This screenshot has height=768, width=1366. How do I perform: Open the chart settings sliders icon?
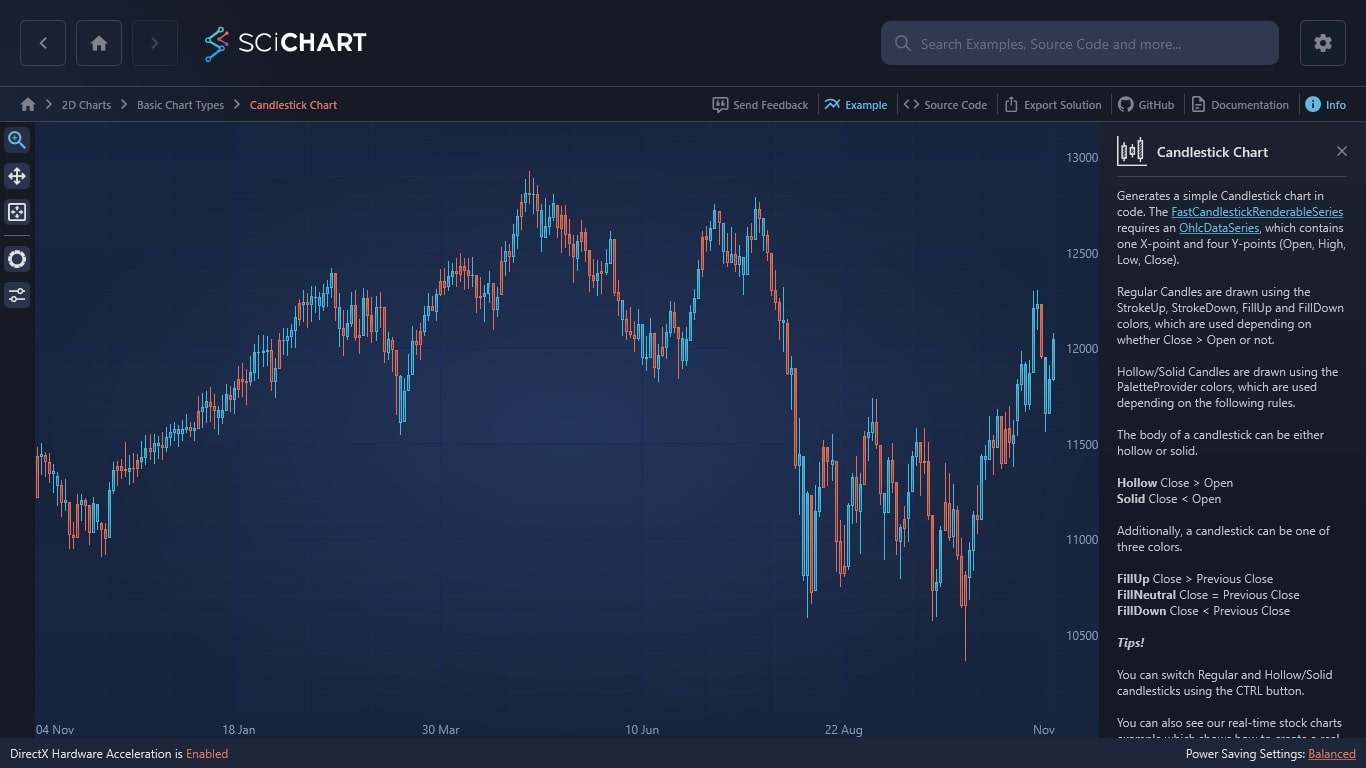17,295
